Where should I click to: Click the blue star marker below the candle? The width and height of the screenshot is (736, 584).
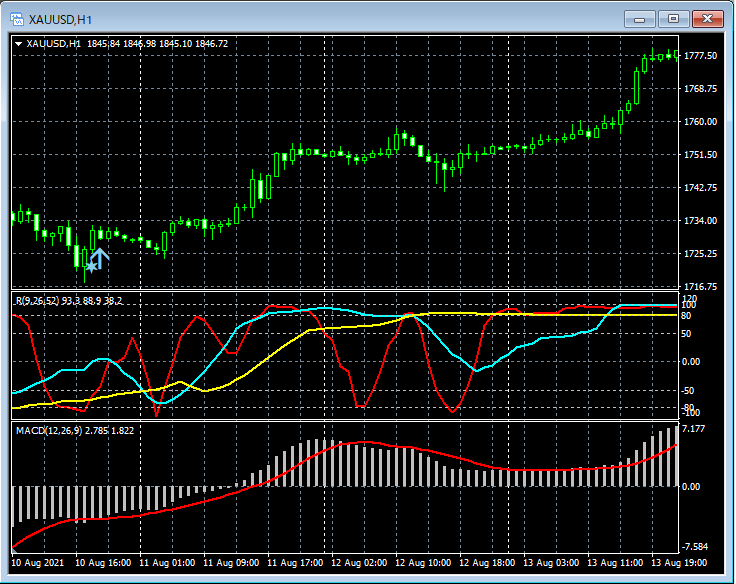[x=91, y=267]
